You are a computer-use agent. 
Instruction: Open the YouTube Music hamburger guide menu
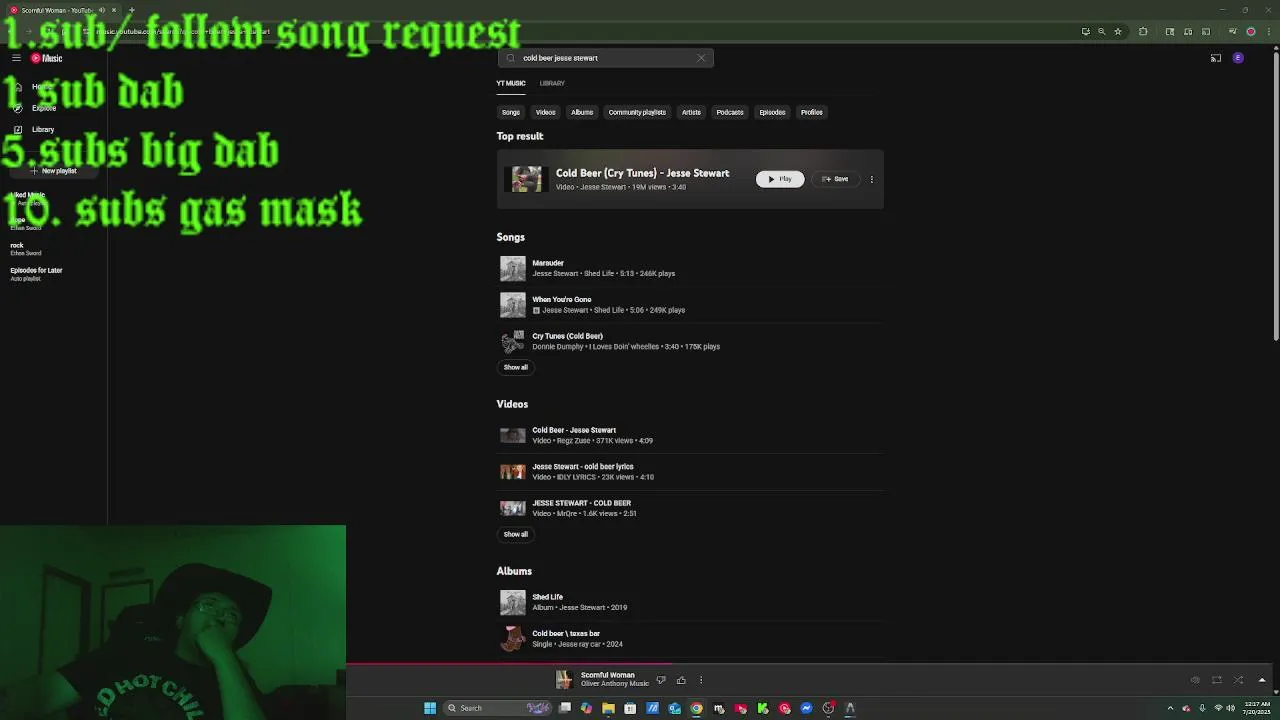click(16, 58)
